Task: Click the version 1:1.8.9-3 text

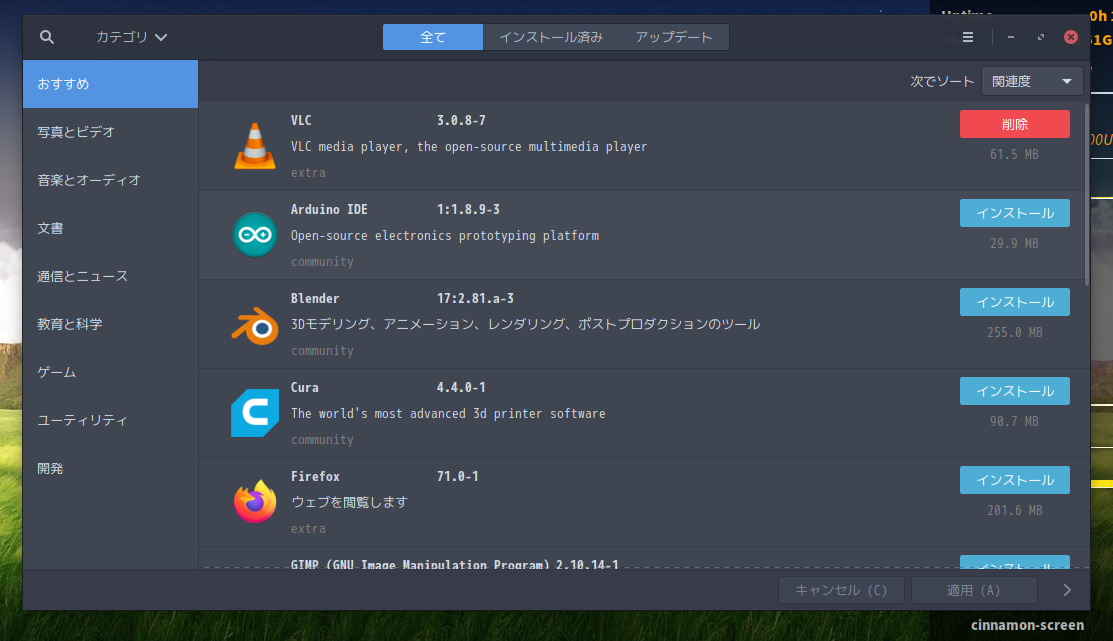Action: point(468,209)
